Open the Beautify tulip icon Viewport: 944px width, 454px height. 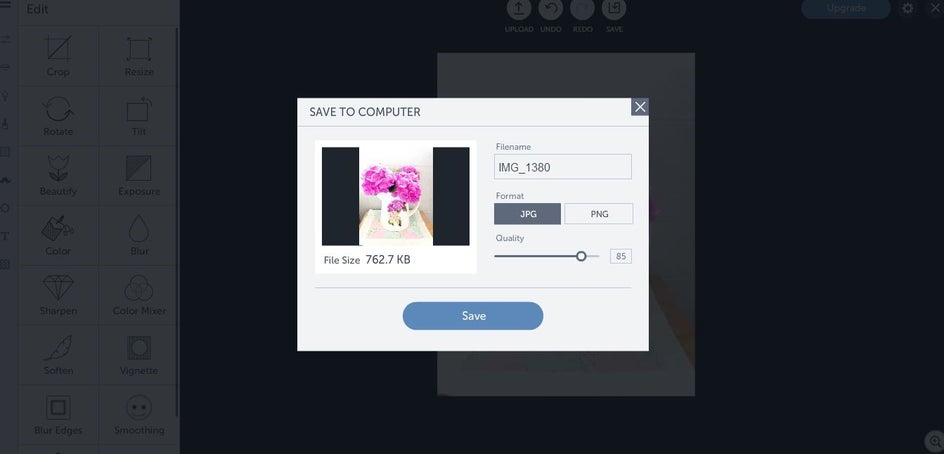[x=58, y=168]
